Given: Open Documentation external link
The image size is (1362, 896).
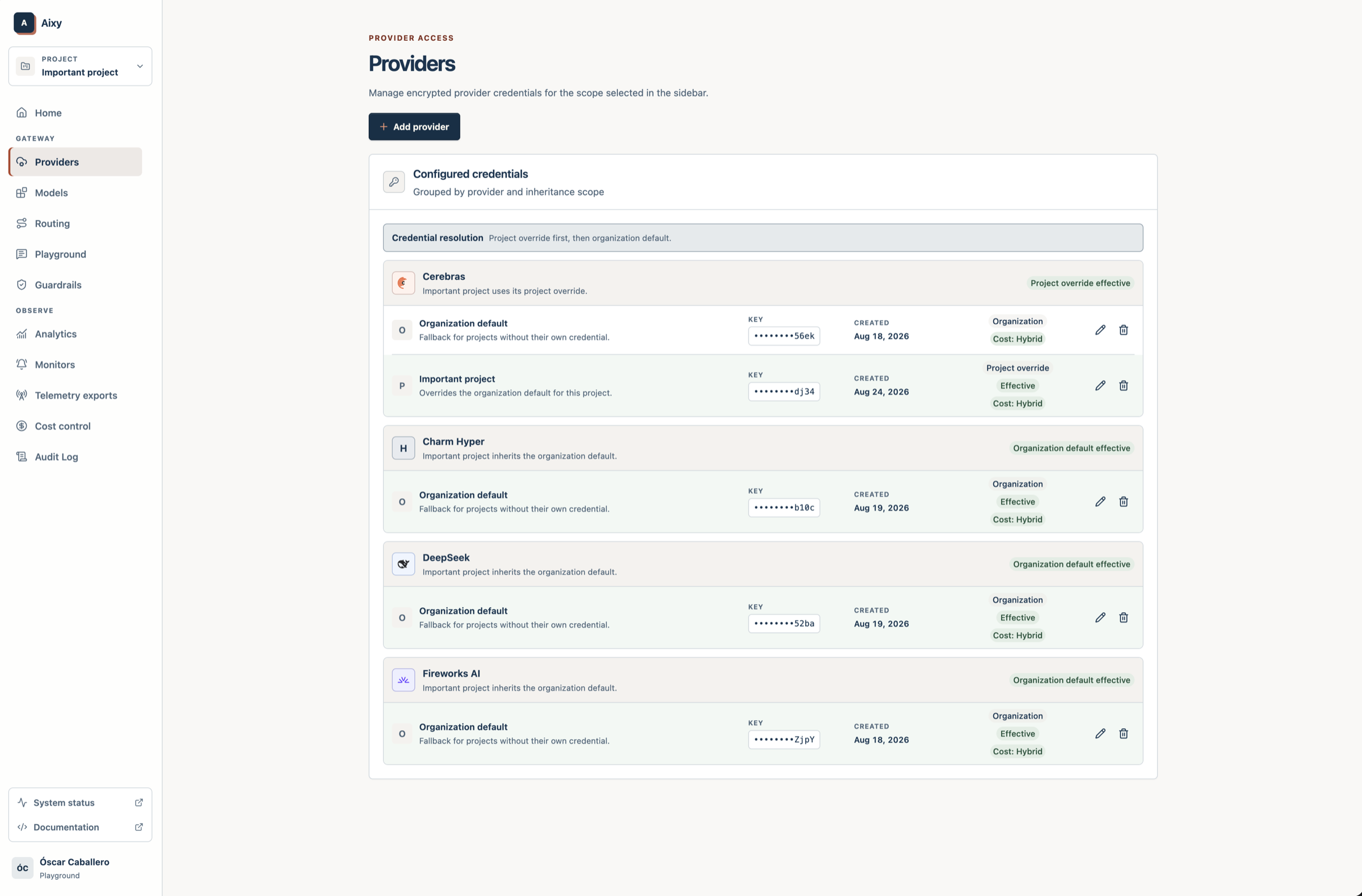Looking at the screenshot, I should point(80,827).
